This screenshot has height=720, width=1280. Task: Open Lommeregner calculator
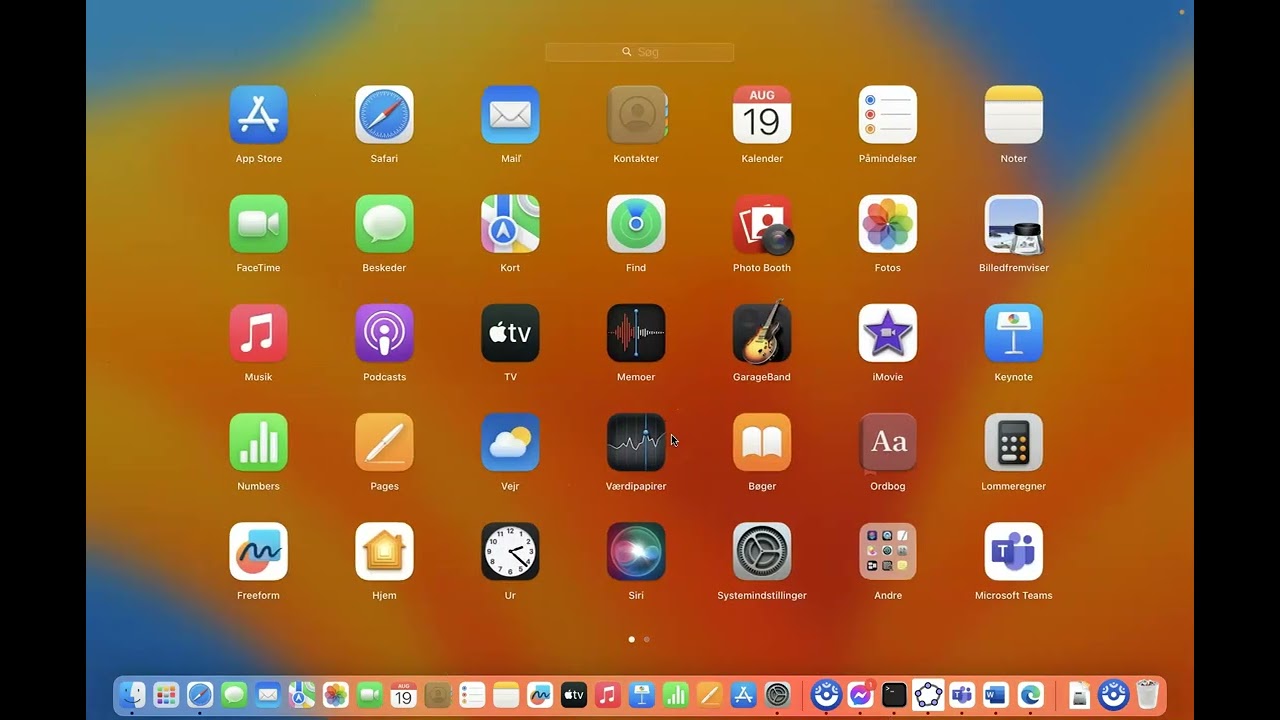tap(1014, 442)
